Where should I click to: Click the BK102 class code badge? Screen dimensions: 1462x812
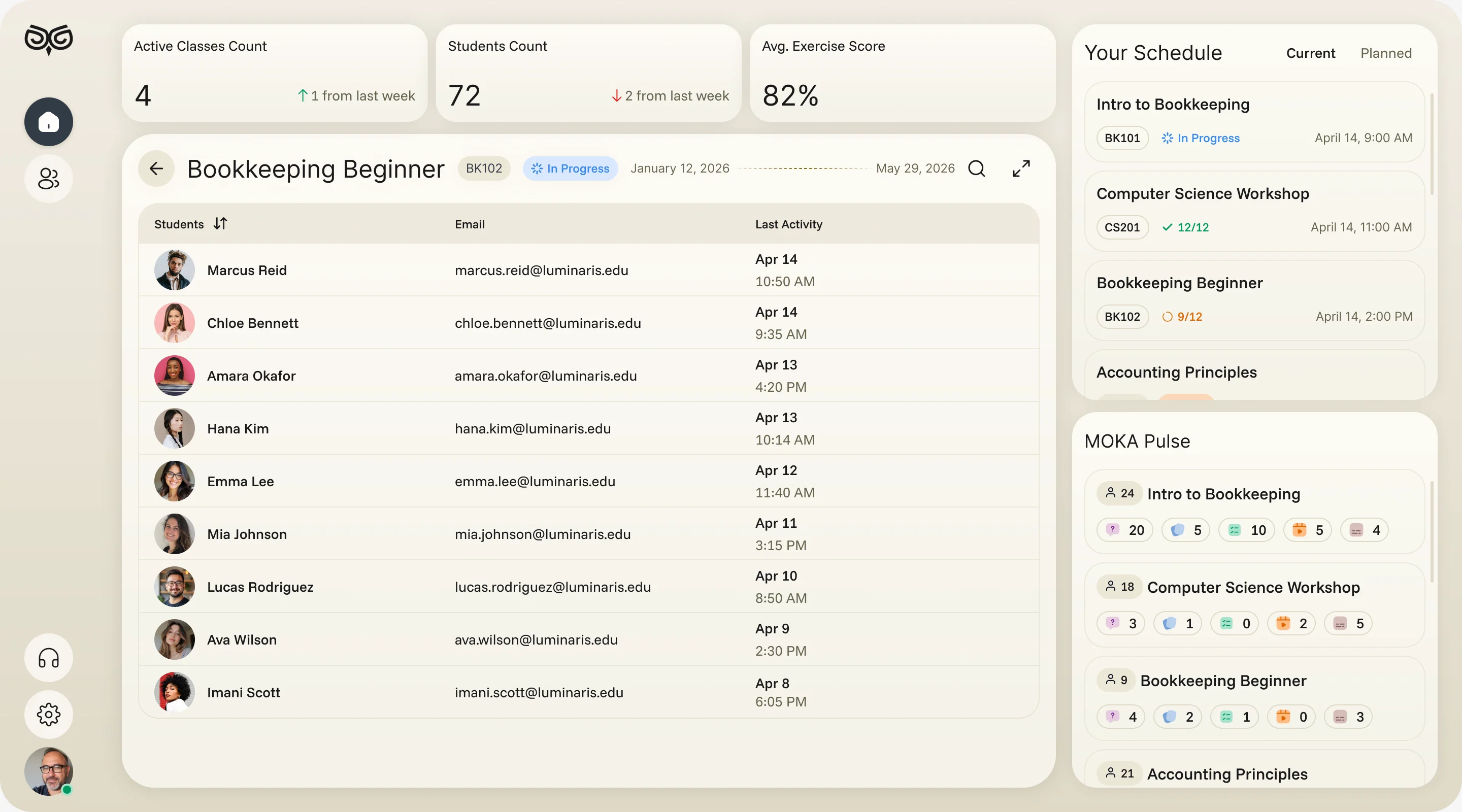coord(484,168)
